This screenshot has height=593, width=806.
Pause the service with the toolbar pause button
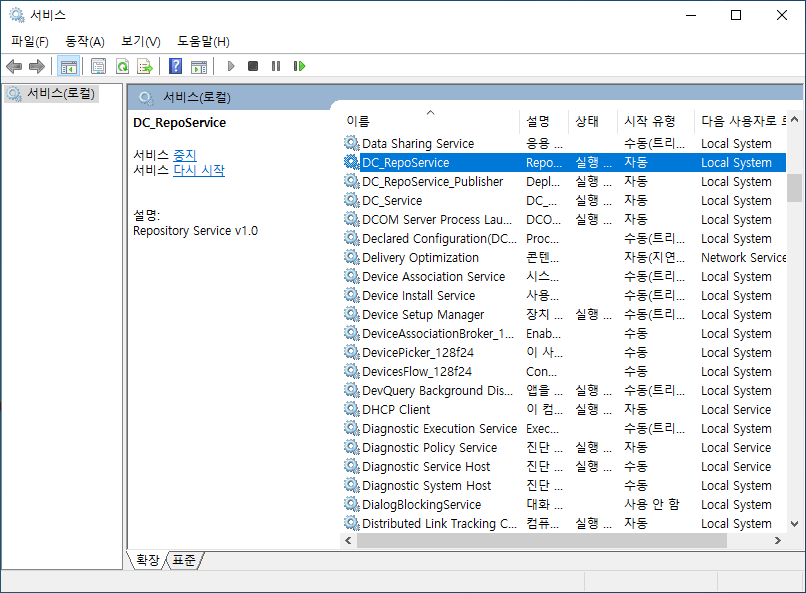click(276, 66)
